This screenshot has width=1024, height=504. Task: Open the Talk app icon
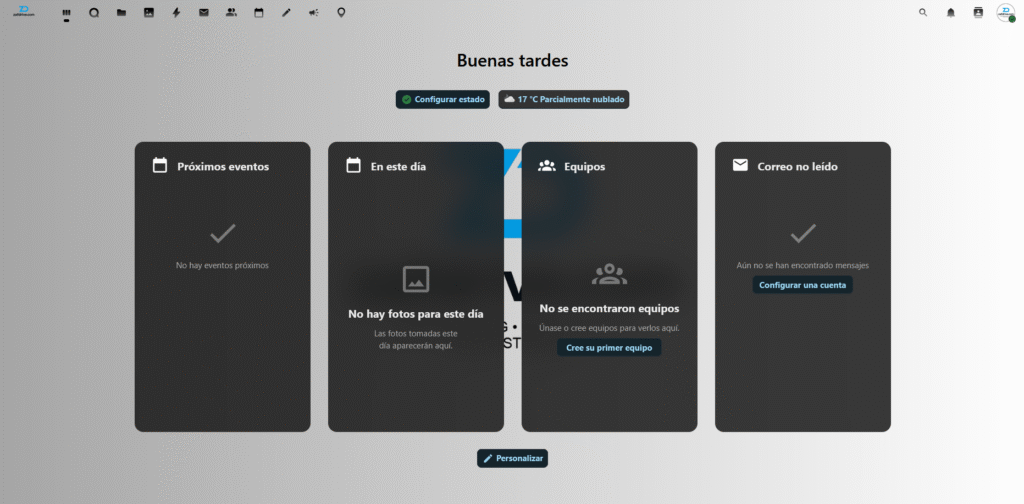tap(94, 13)
